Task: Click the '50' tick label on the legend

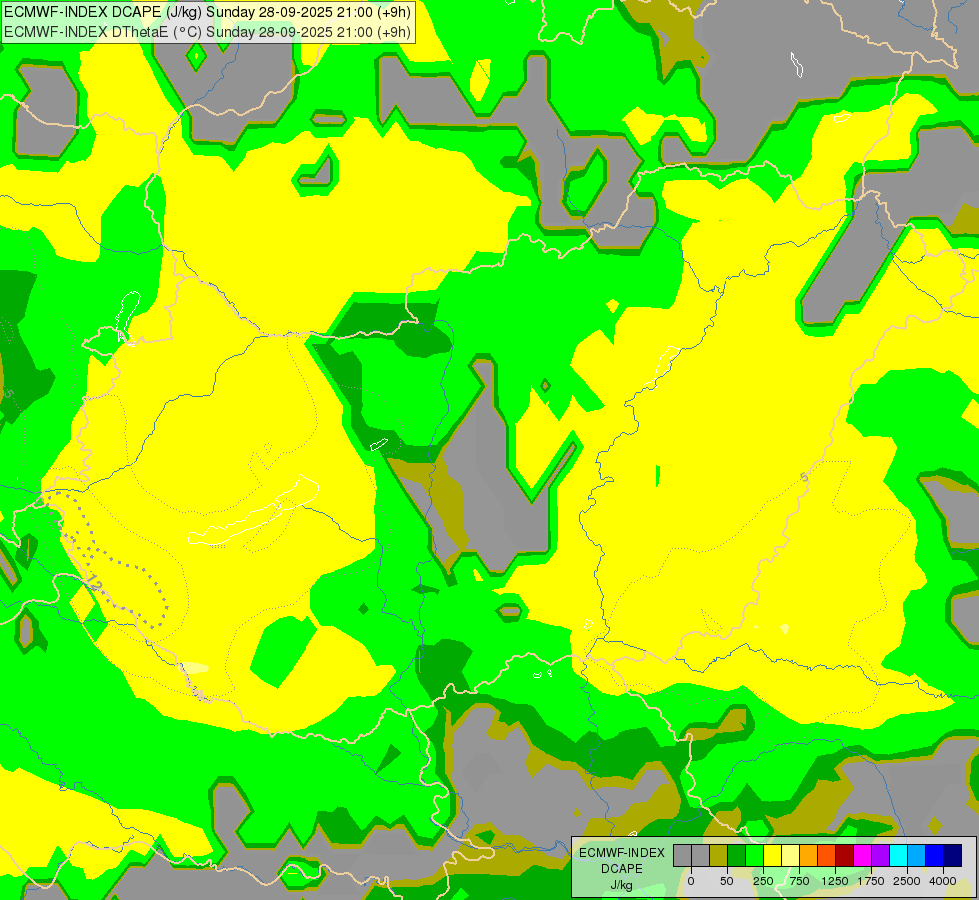Action: [727, 881]
